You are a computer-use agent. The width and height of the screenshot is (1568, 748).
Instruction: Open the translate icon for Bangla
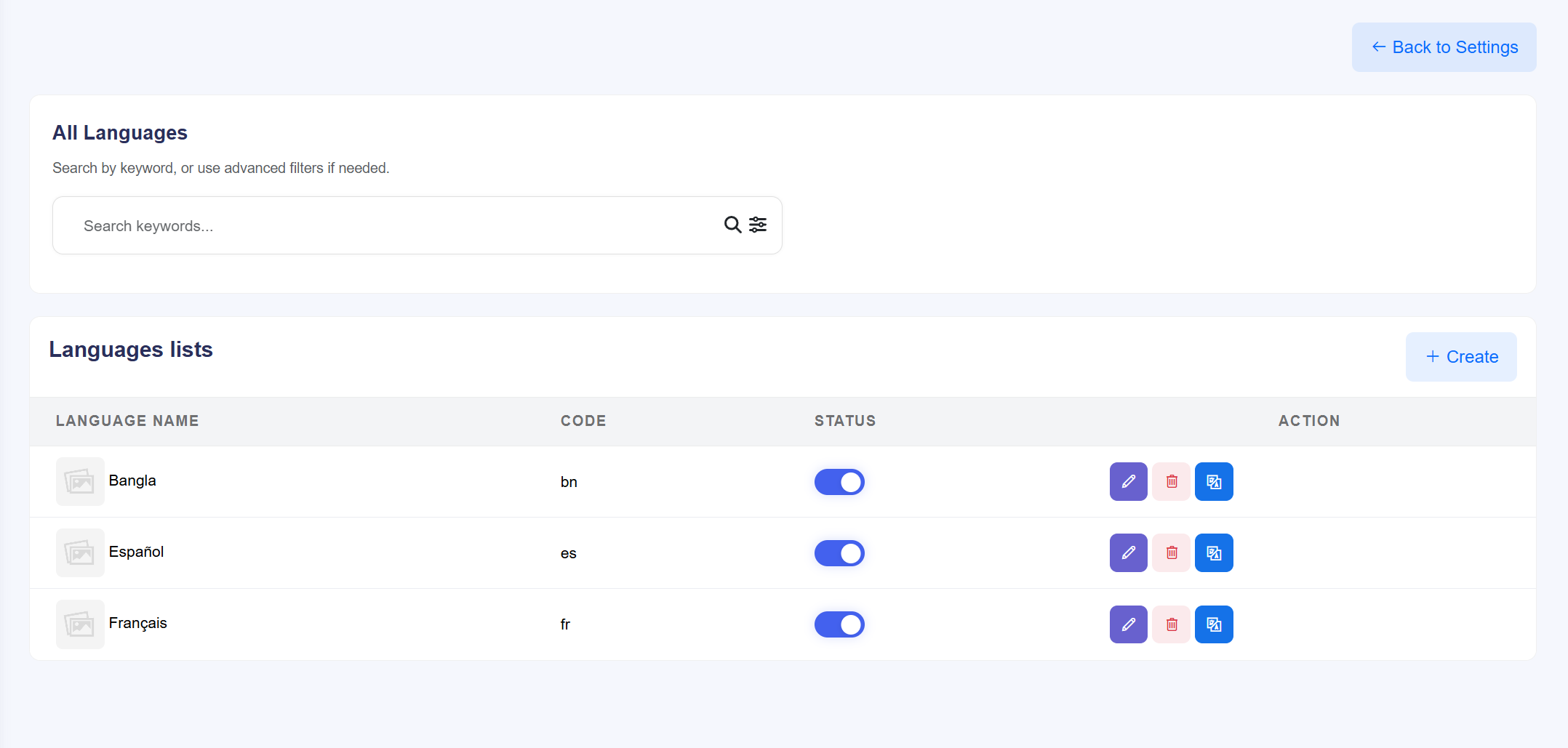point(1214,481)
